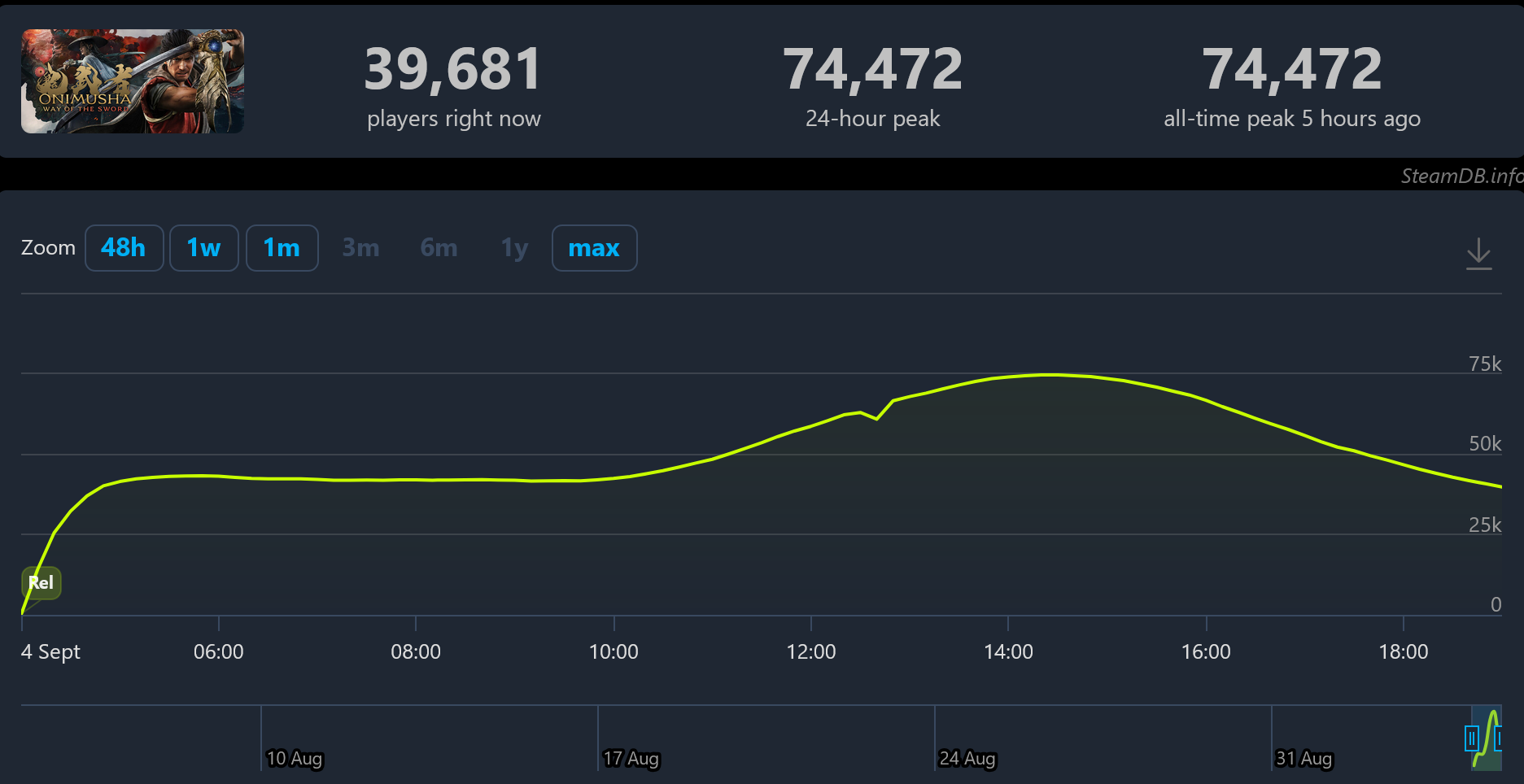Image resolution: width=1524 pixels, height=784 pixels.
Task: Select the disabled 3m zoom option
Action: coord(360,248)
